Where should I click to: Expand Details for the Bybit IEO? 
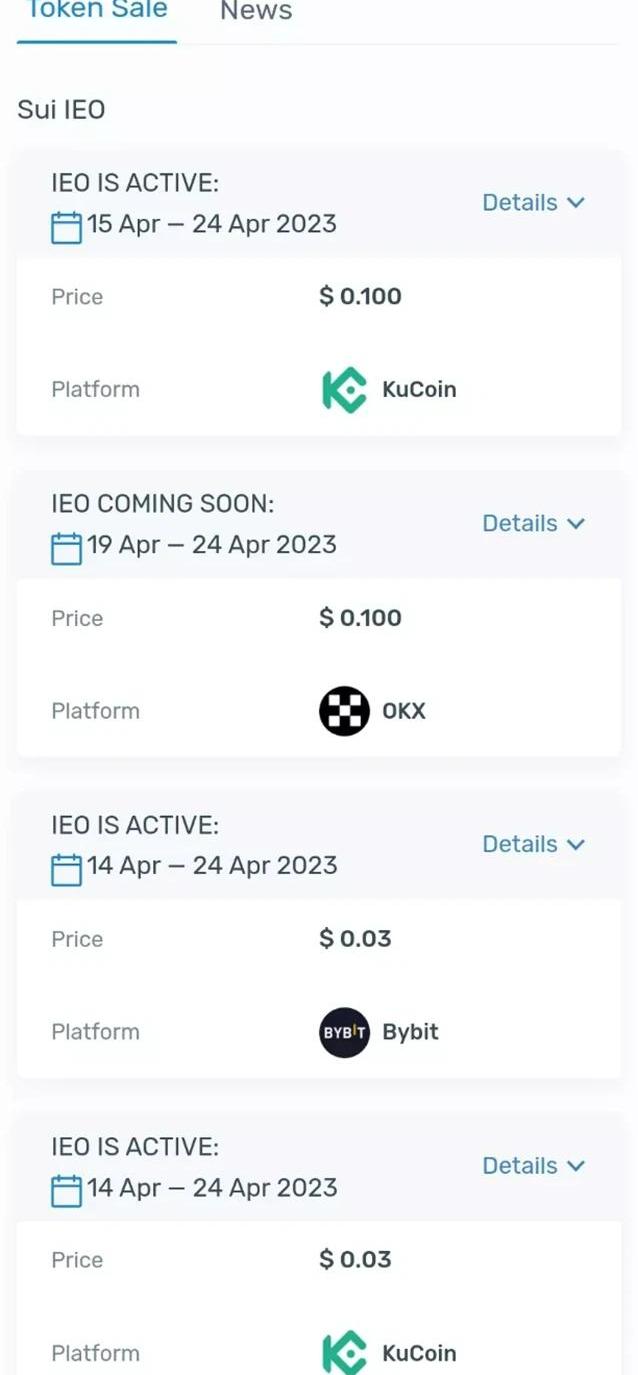533,845
